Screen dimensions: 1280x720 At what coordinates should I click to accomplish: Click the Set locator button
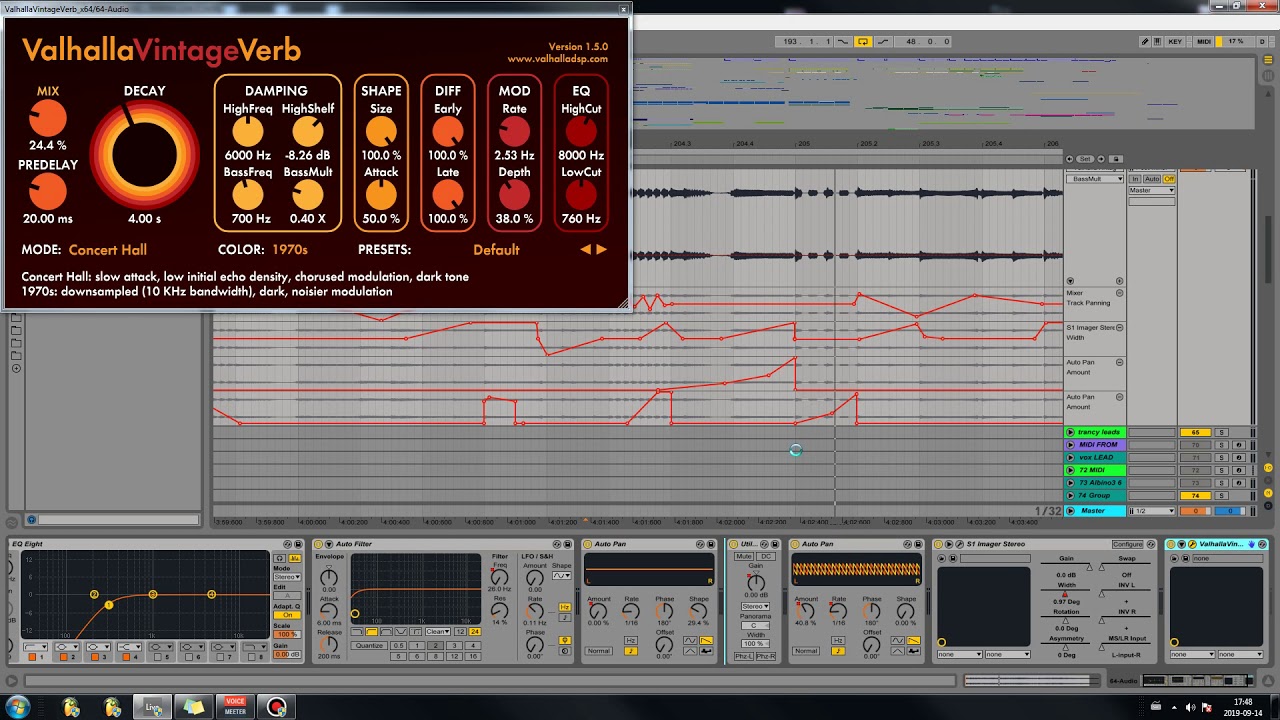click(x=1085, y=159)
